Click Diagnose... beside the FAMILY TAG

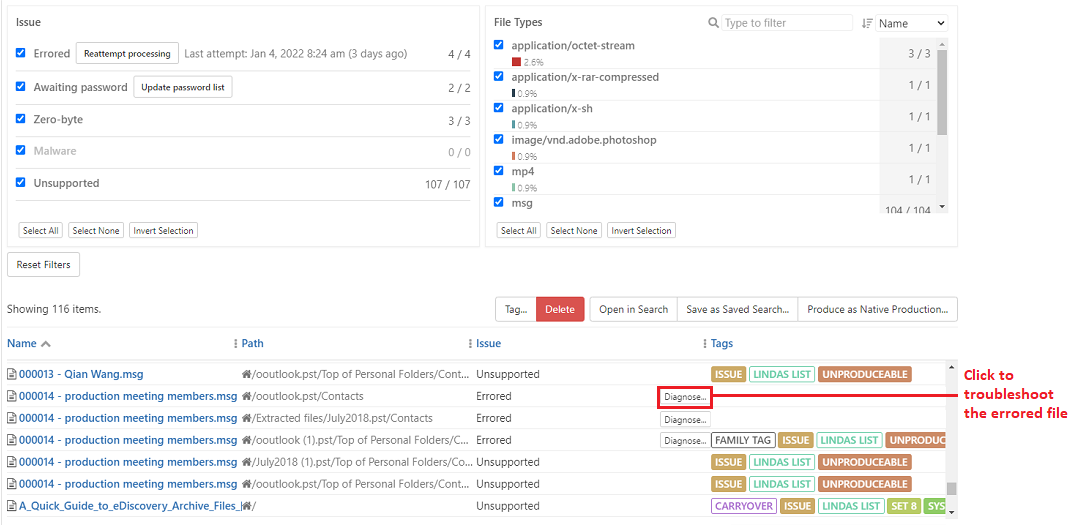point(685,441)
